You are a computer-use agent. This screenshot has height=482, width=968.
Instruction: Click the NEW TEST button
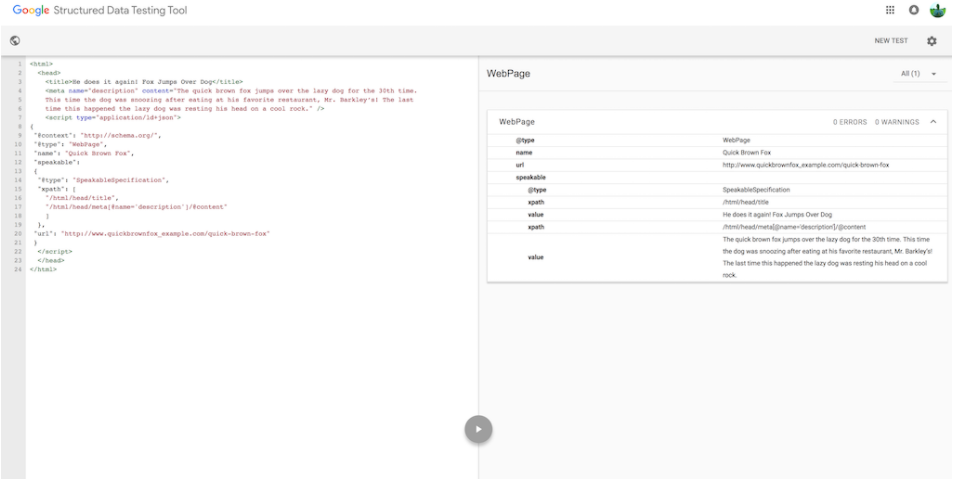click(891, 41)
